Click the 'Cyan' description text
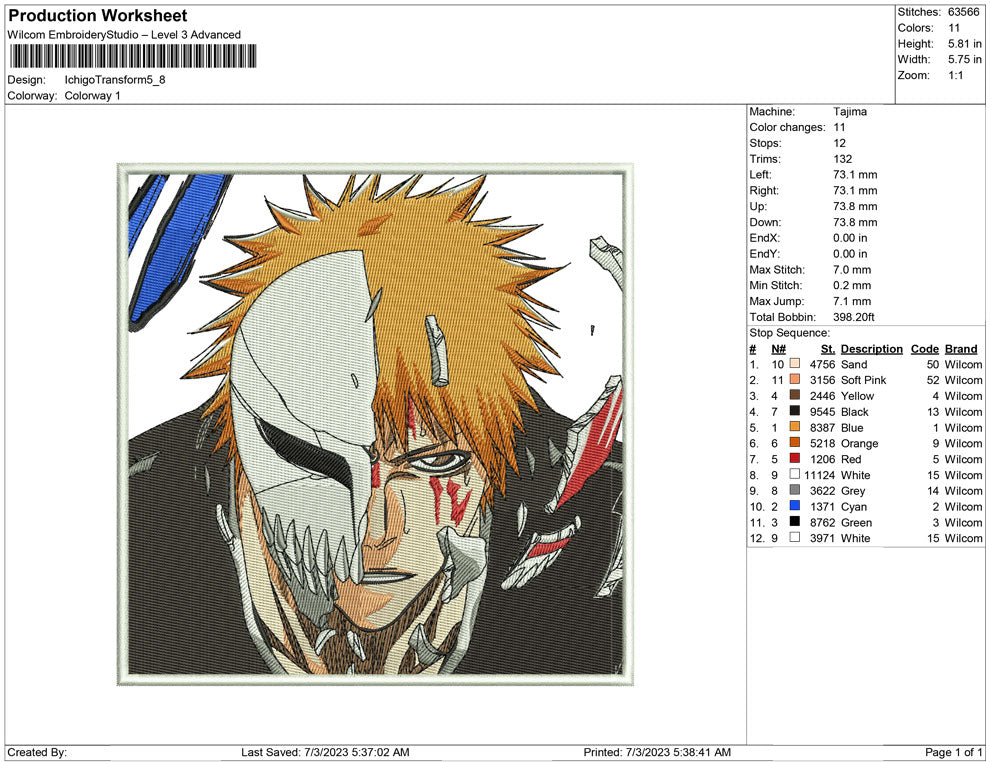990x762 pixels. [x=854, y=506]
